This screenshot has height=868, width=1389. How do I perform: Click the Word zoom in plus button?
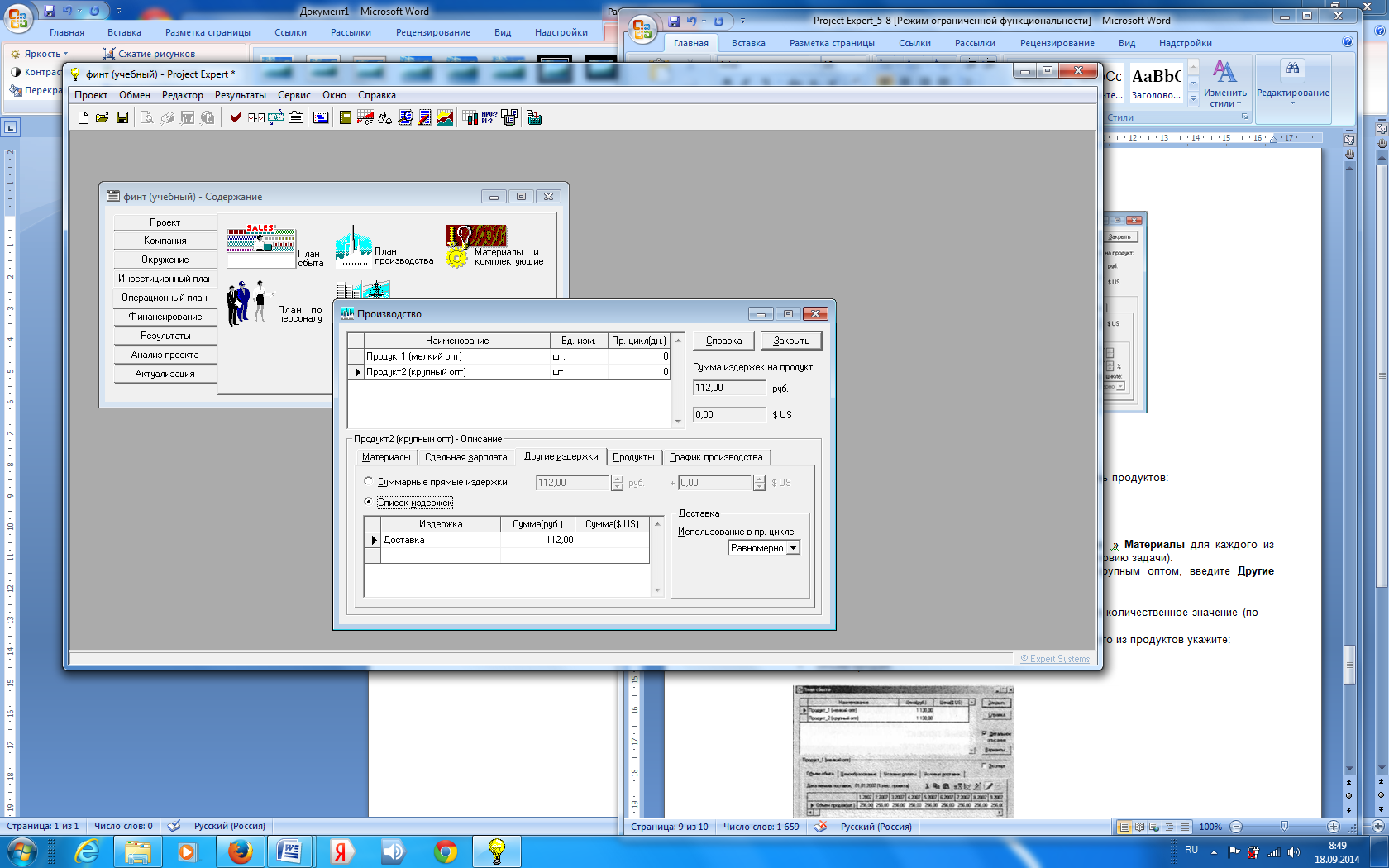(x=1333, y=827)
